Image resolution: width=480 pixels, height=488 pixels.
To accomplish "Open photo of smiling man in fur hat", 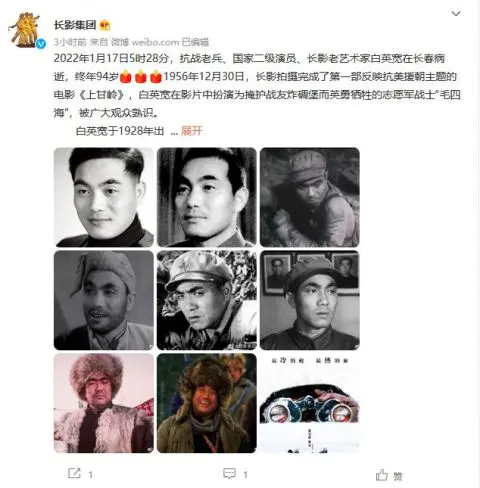I will click(207, 403).
